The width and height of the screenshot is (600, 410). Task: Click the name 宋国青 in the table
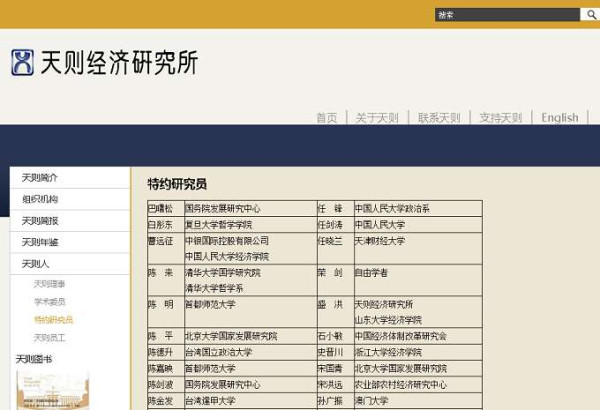(x=330, y=368)
